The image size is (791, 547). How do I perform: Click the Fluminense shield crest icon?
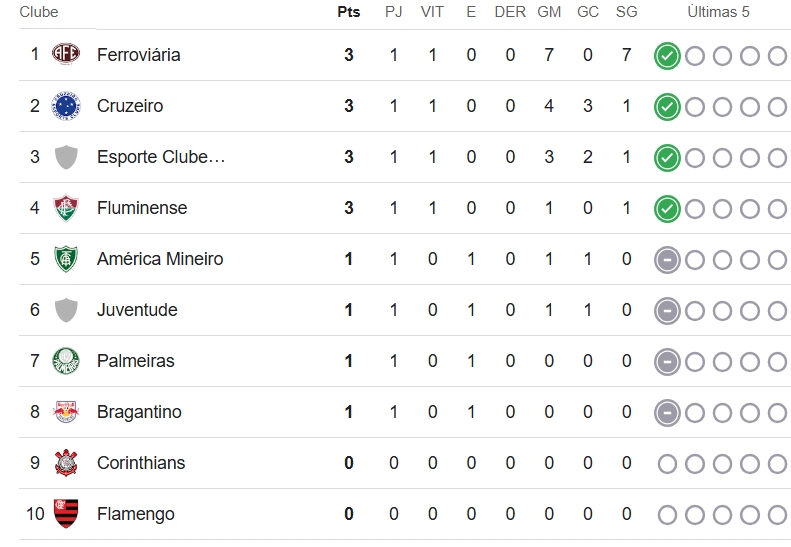click(x=66, y=207)
